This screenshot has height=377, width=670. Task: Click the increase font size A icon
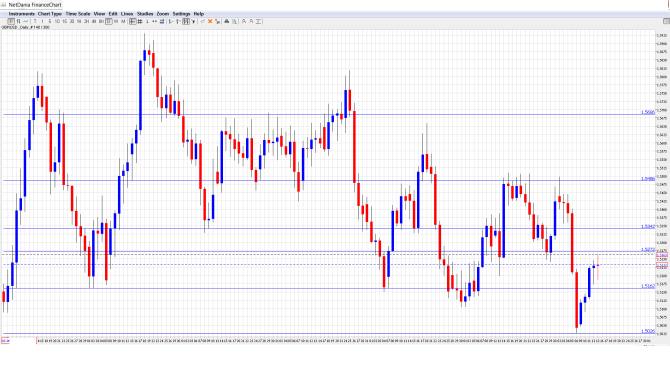(x=244, y=21)
